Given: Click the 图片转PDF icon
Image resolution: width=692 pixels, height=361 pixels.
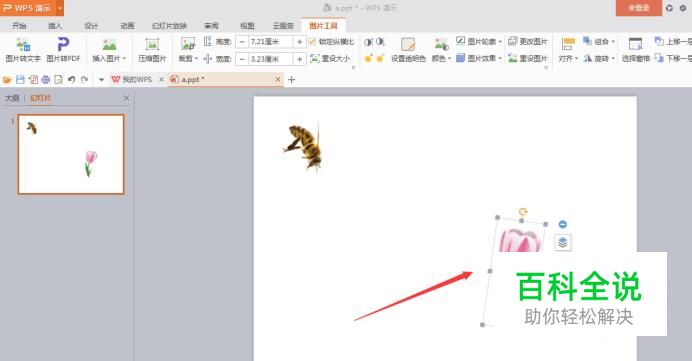Looking at the screenshot, I should click(63, 45).
